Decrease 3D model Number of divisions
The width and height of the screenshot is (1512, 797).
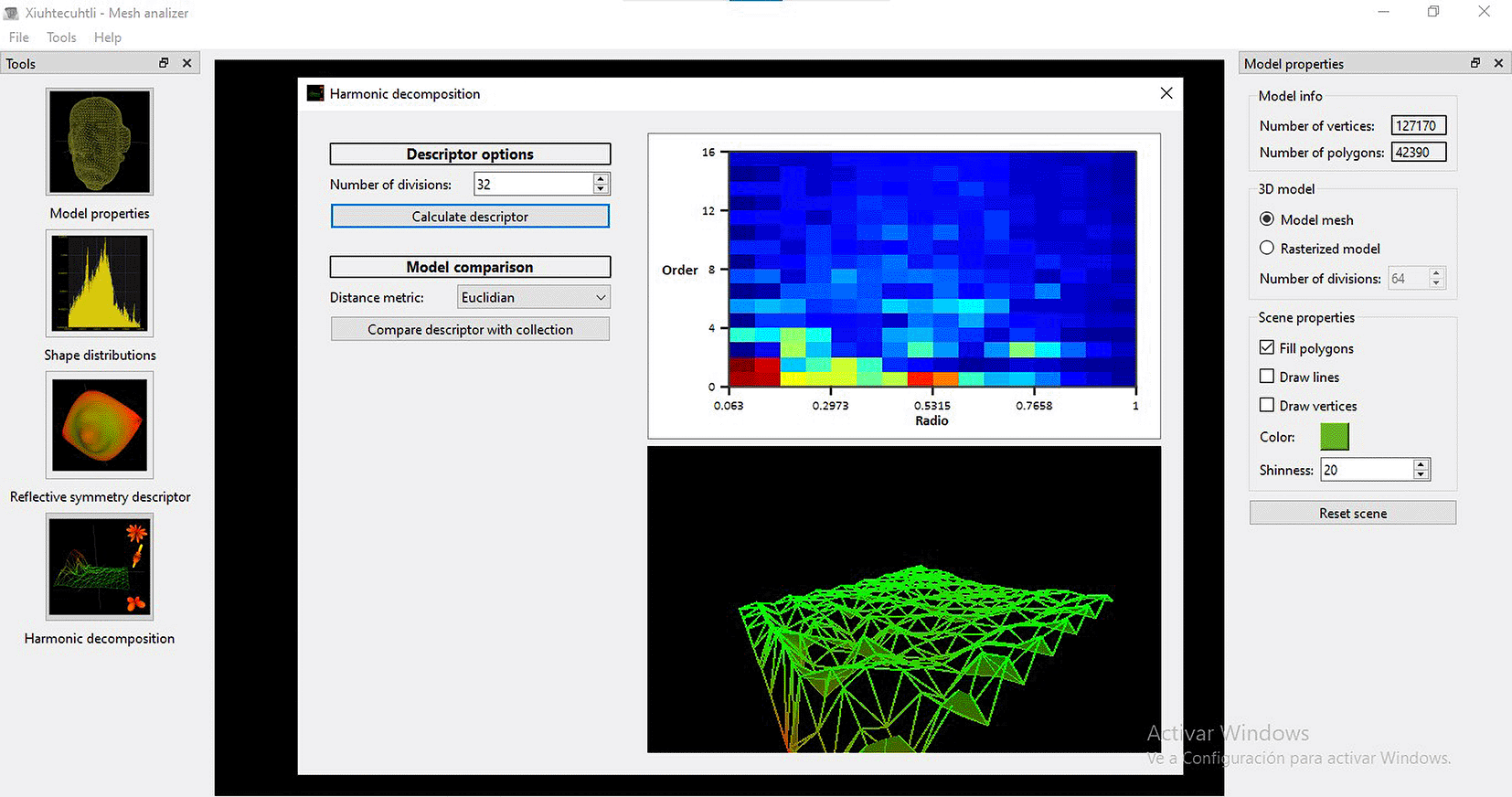[1436, 282]
